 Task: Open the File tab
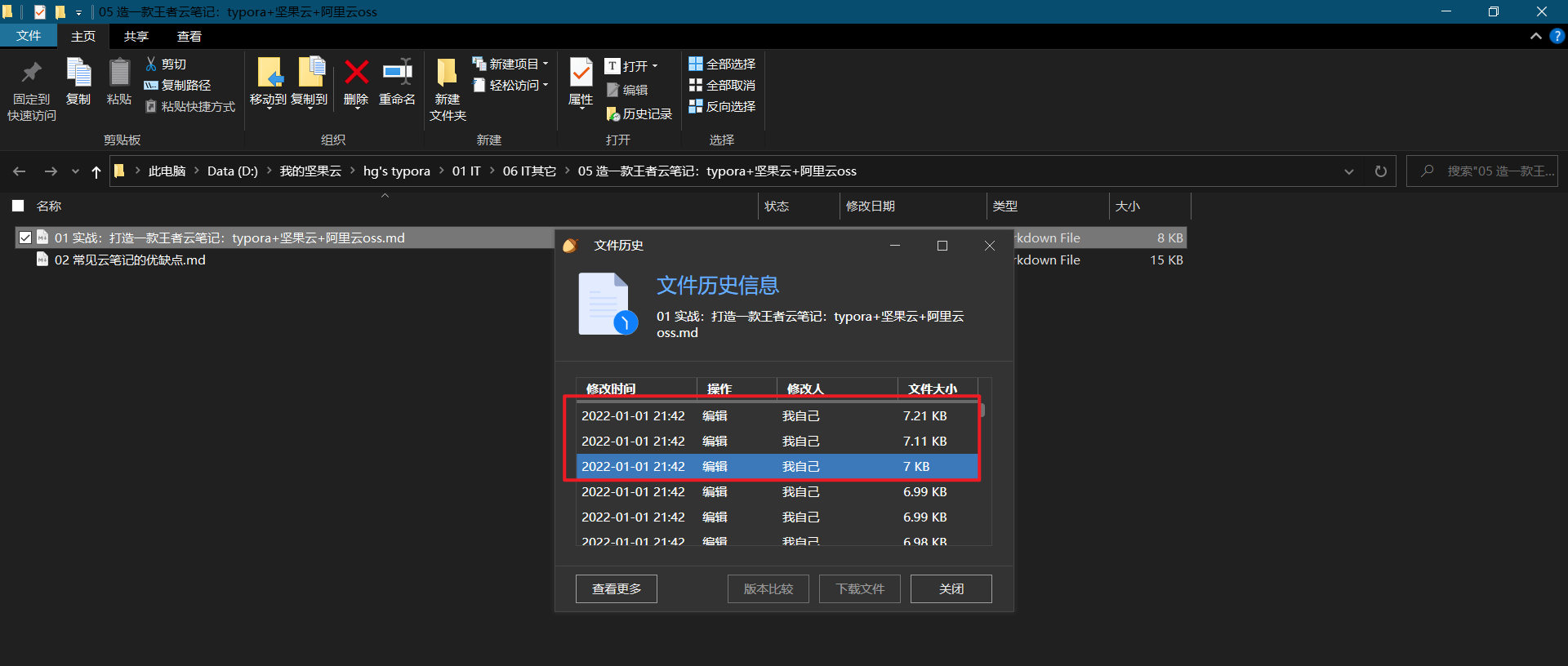point(29,36)
